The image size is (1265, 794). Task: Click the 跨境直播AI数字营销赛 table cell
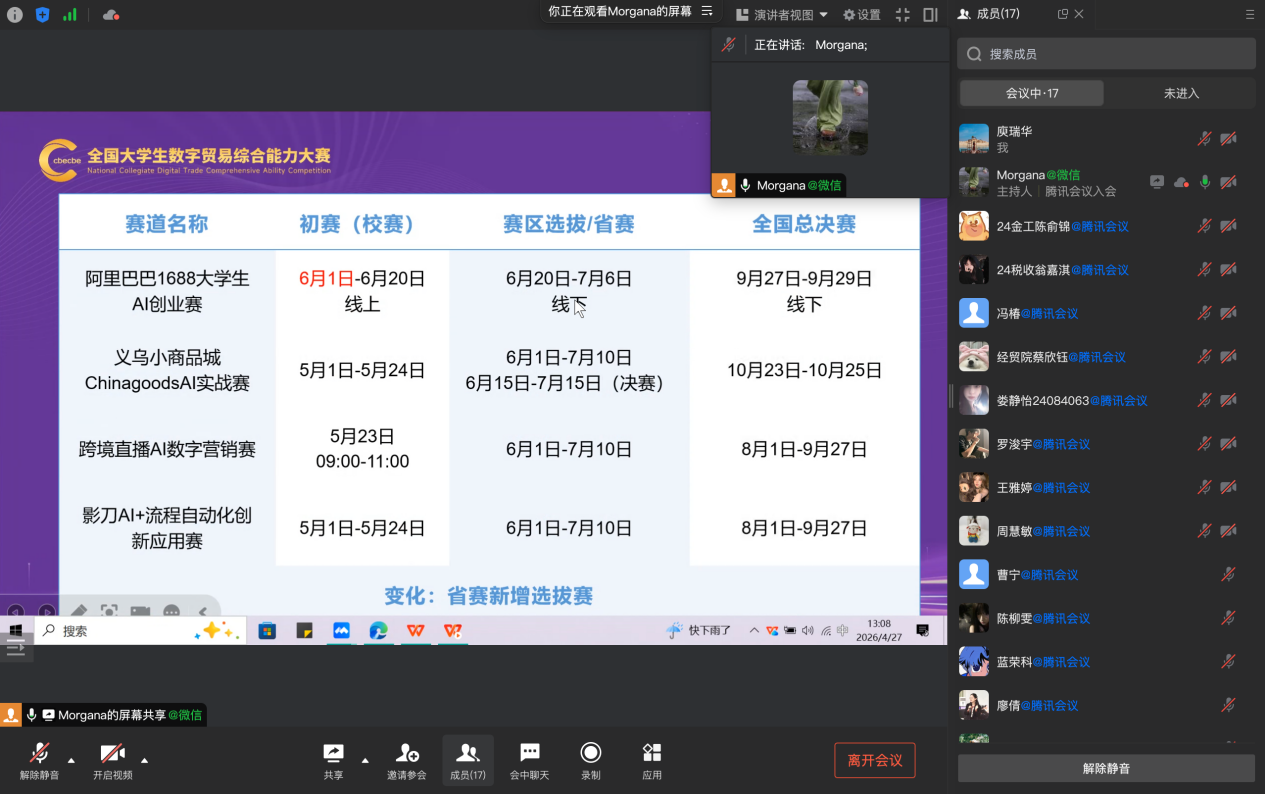[167, 449]
